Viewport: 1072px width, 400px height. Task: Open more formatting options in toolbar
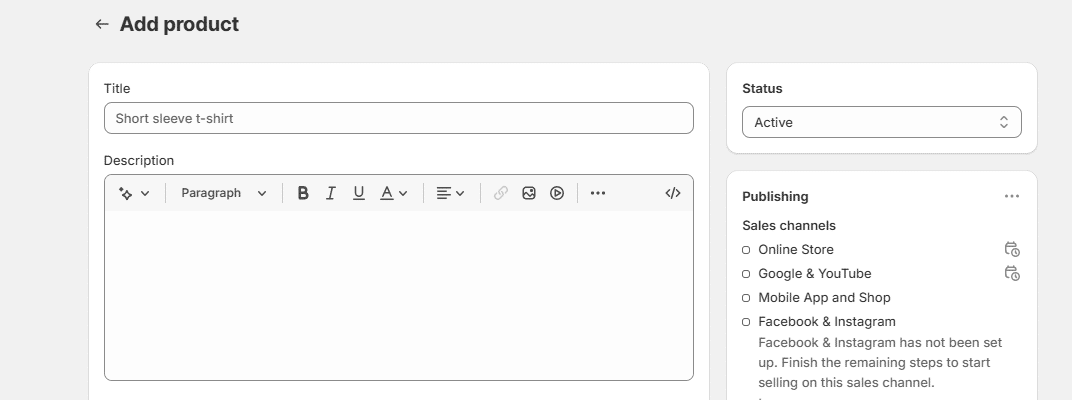(x=598, y=193)
